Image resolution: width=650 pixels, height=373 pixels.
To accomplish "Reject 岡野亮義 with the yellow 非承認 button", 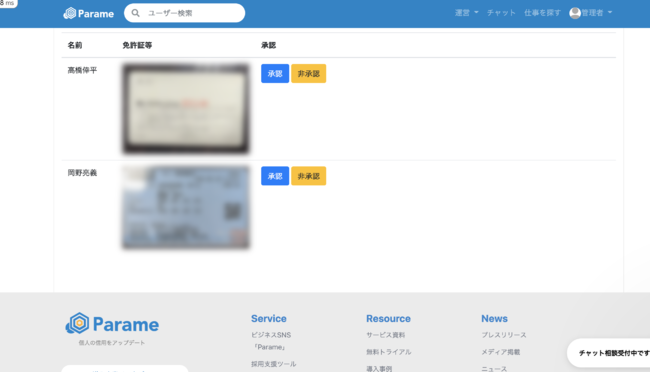I will coord(308,176).
